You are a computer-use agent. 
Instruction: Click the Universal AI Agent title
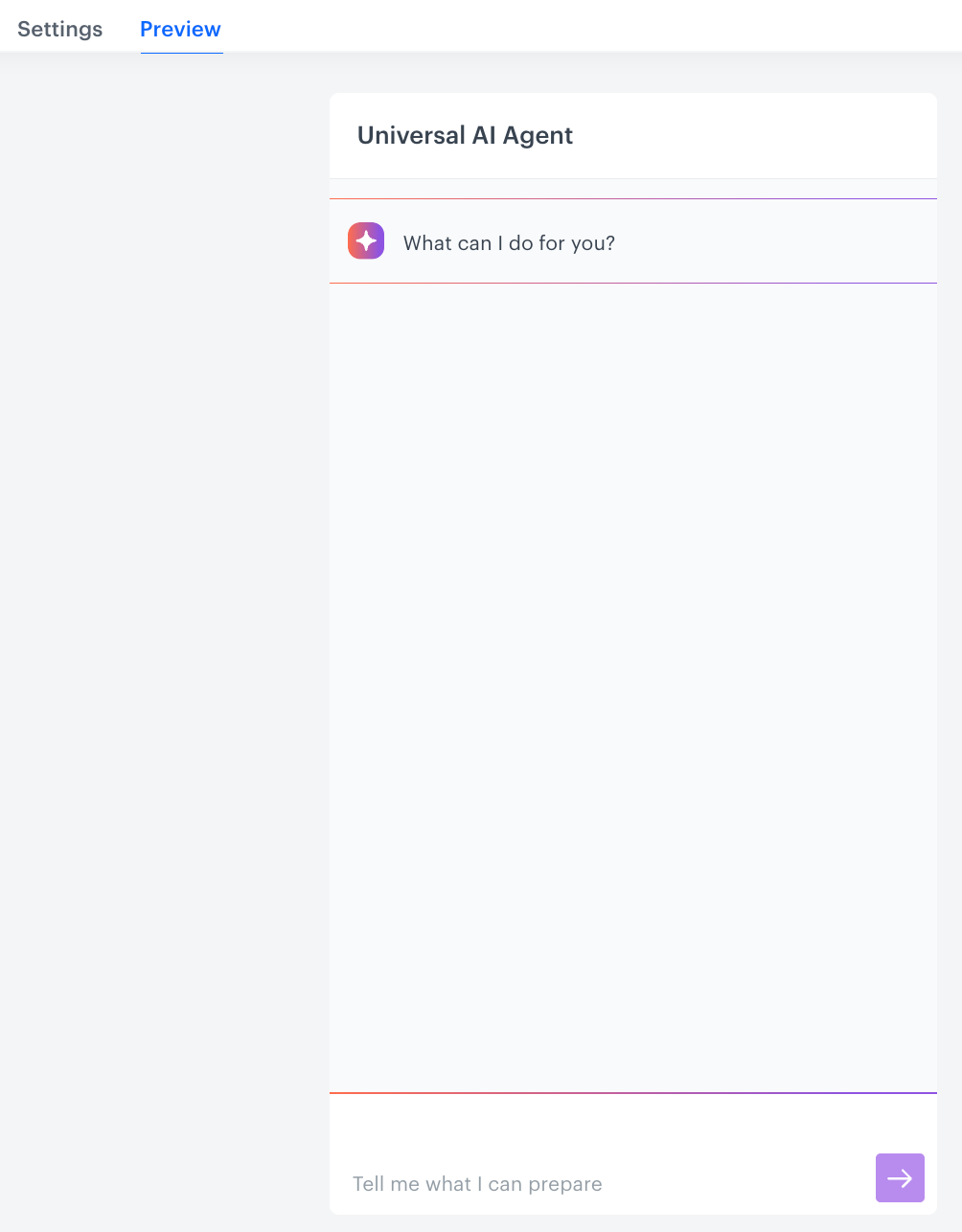(x=465, y=135)
